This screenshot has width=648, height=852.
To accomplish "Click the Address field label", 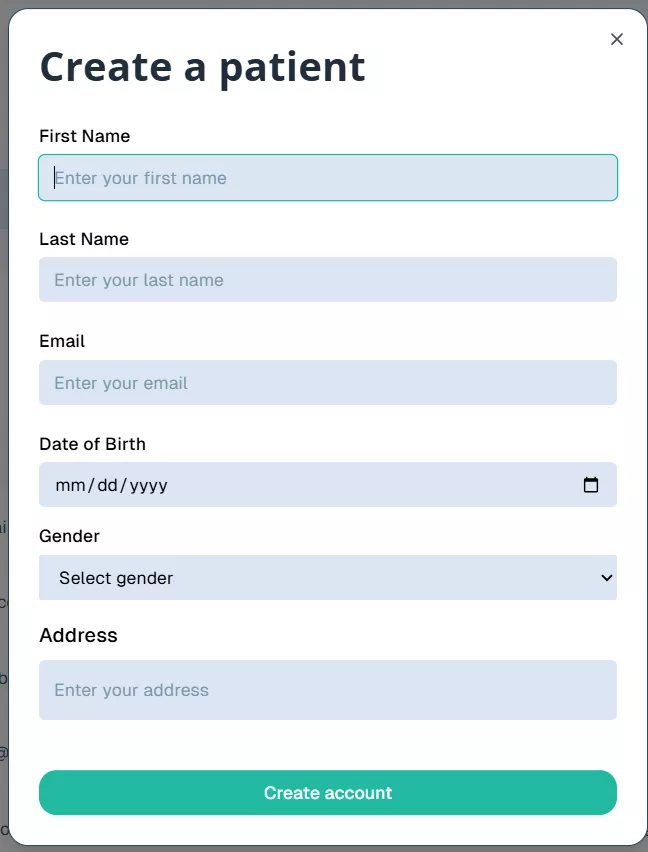I will coord(78,635).
